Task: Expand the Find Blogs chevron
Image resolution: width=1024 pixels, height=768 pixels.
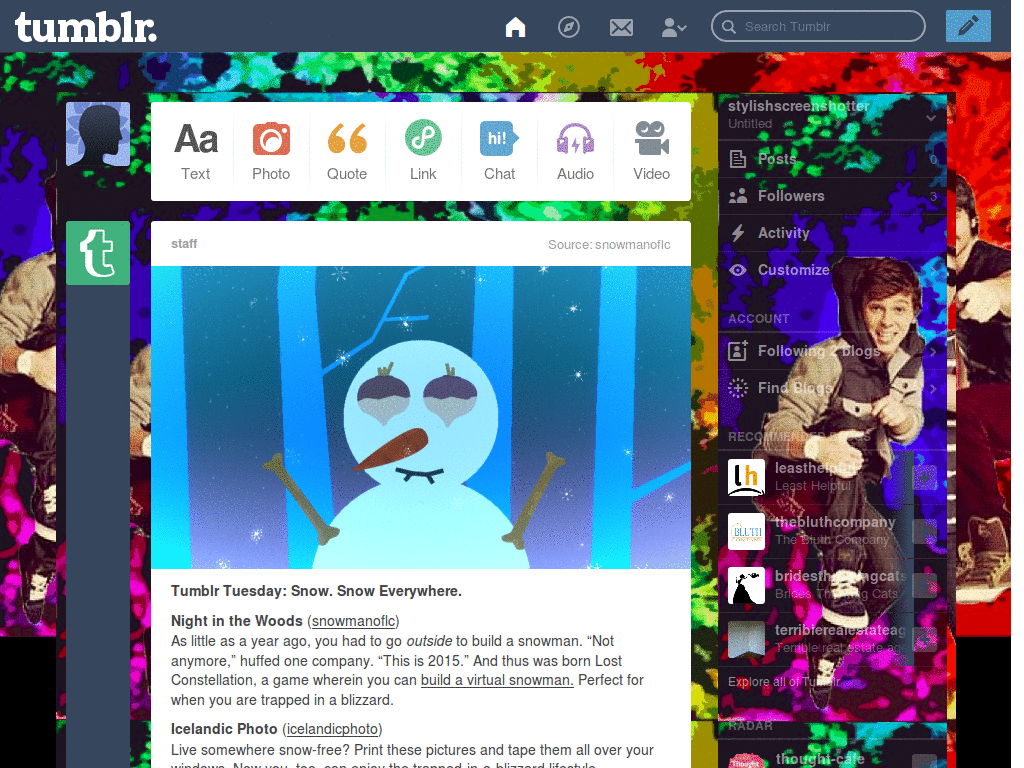Action: [933, 389]
